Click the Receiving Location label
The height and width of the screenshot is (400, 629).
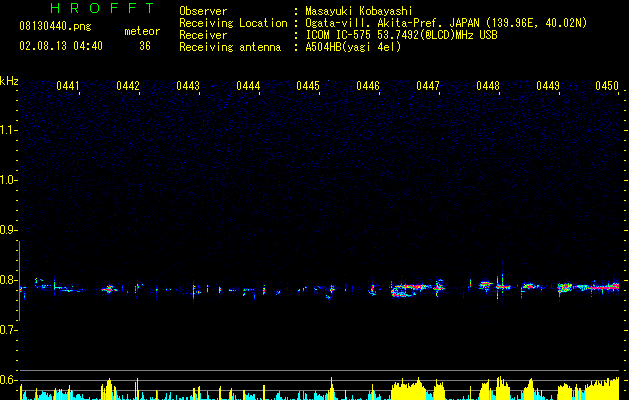233,23
